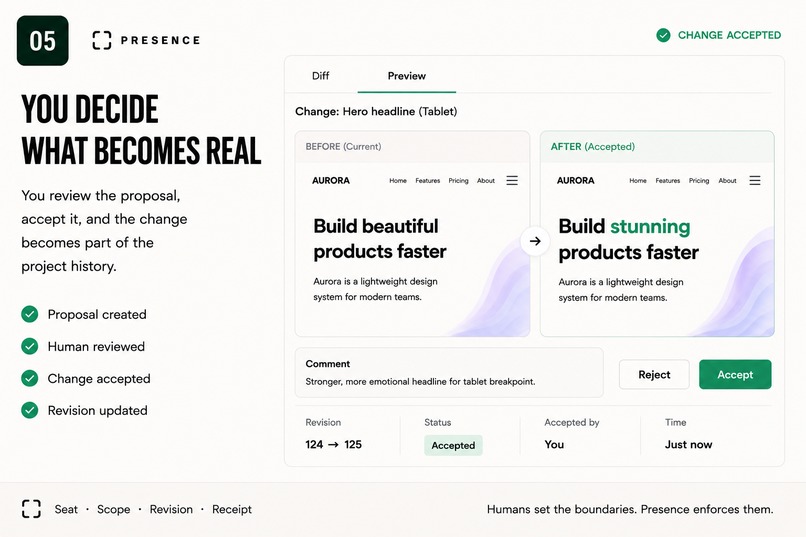Click the 'Just now' time value
Screen dimensions: 806x537
[x=688, y=445]
